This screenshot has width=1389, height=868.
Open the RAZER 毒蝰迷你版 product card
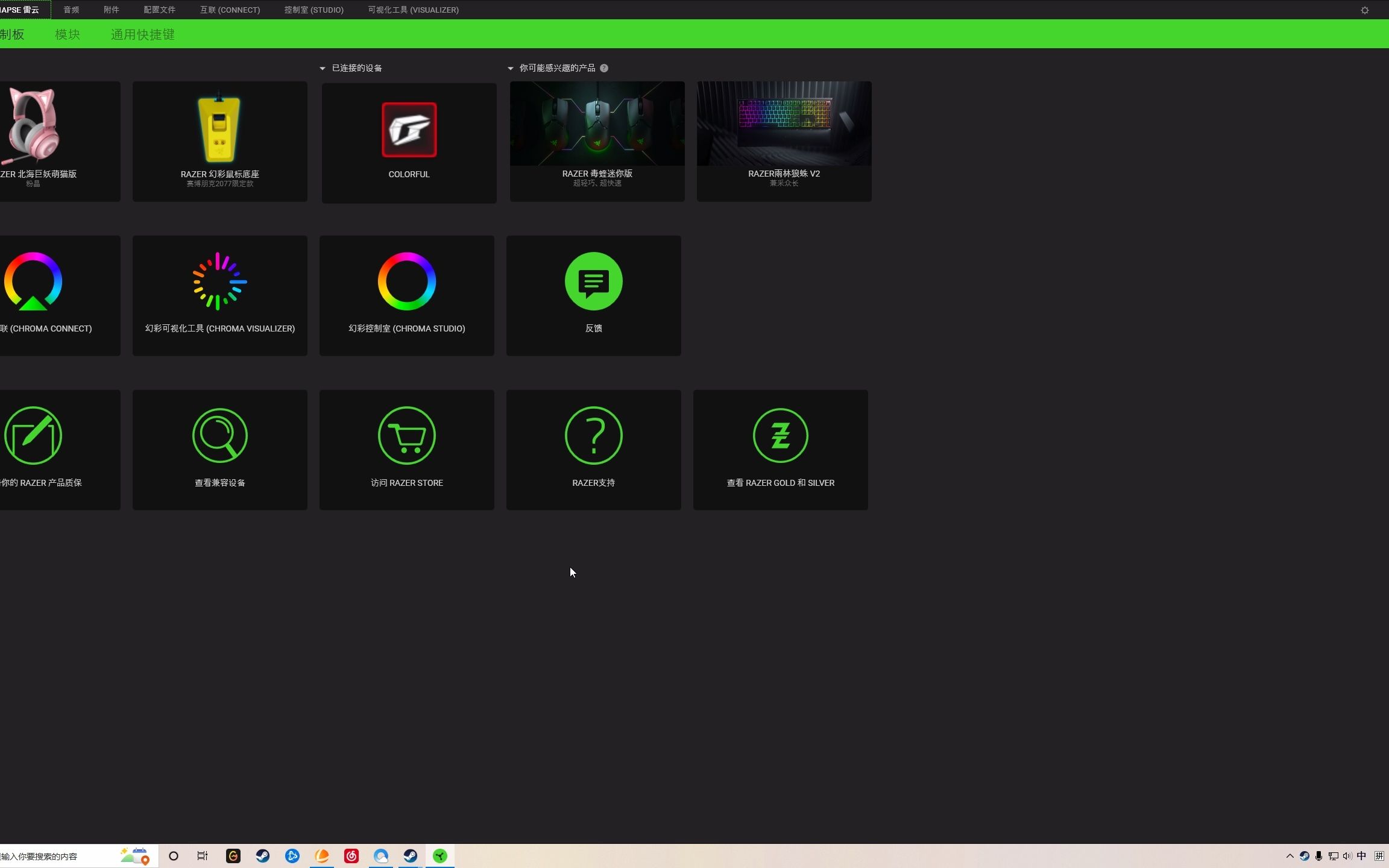coord(597,142)
